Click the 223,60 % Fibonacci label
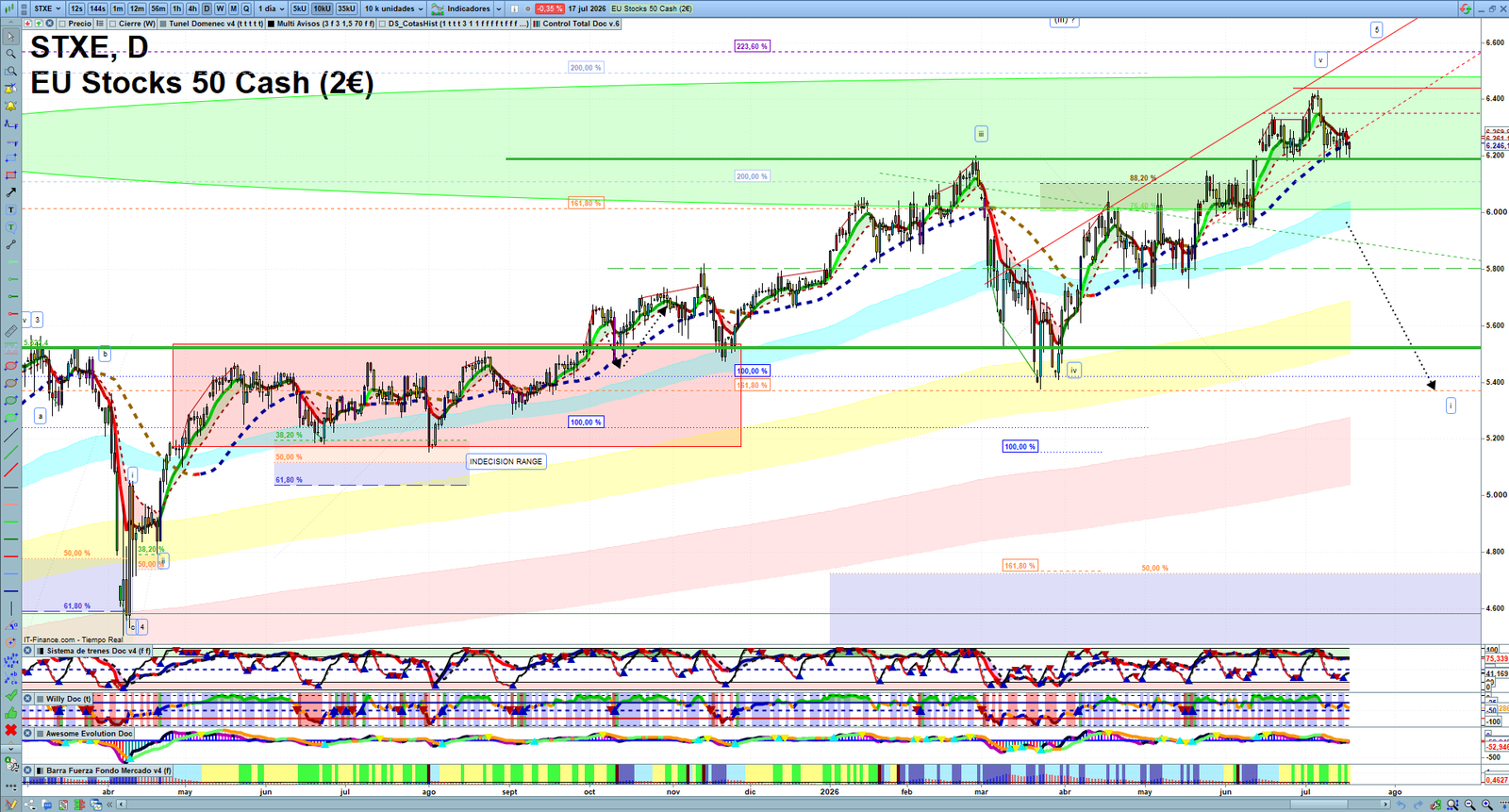1509x812 pixels. click(753, 46)
